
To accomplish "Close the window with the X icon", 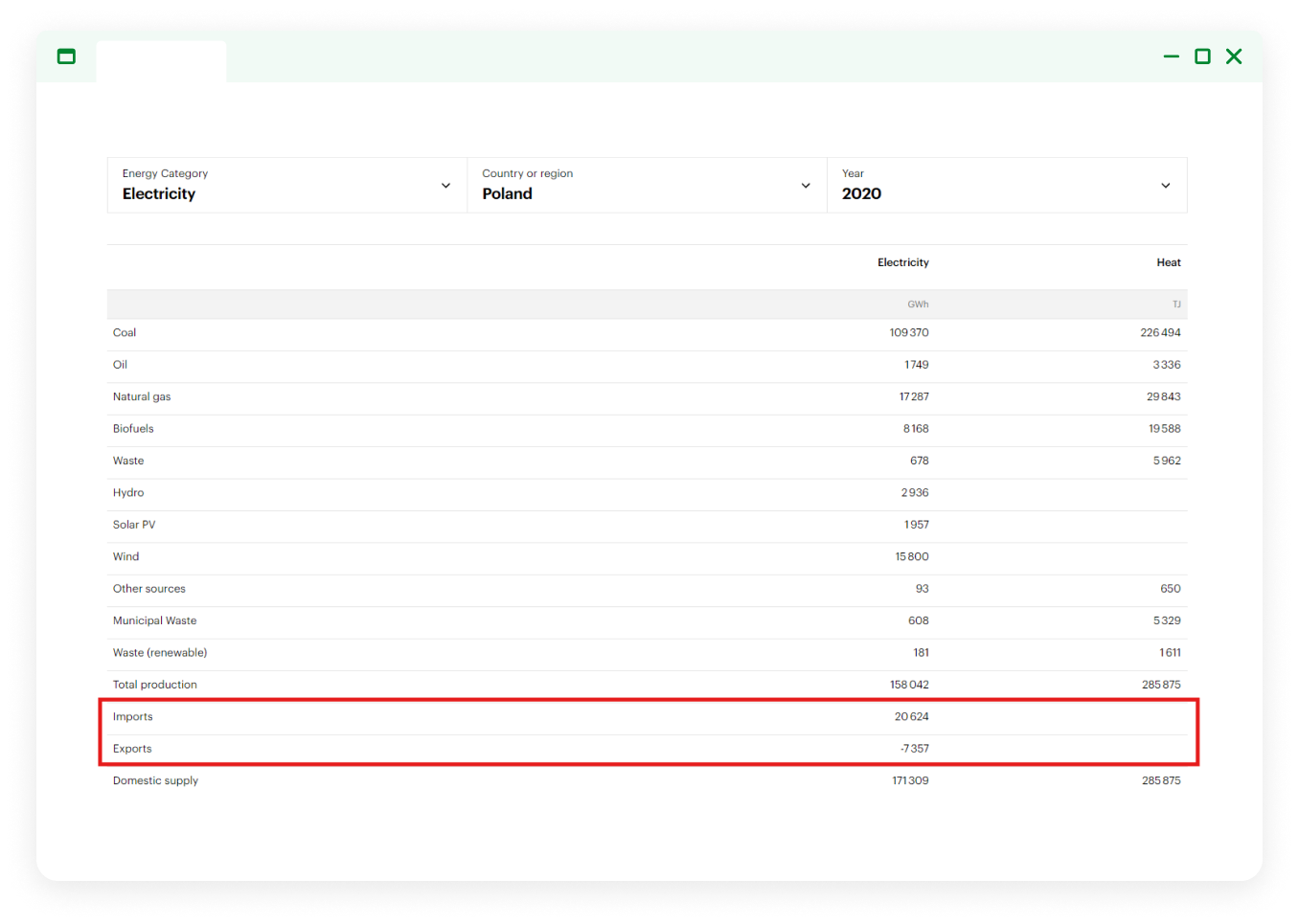I will (x=1234, y=56).
